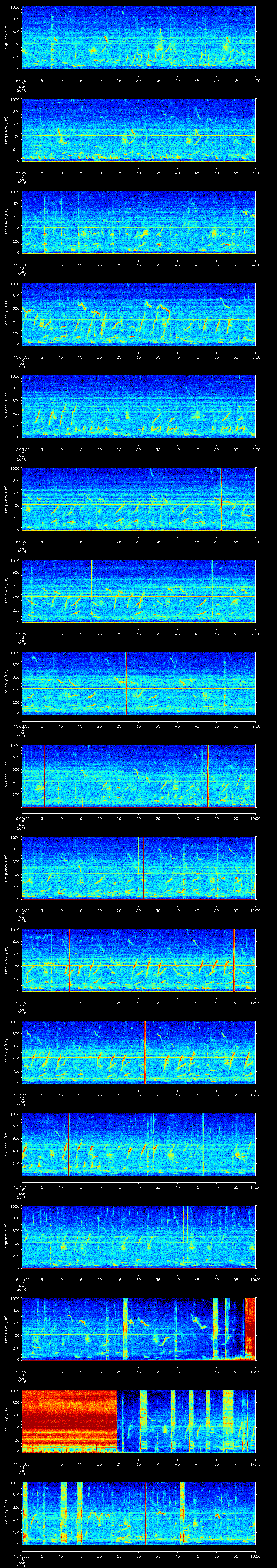The width and height of the screenshot is (277, 1568).
Task: Click the 18:00 end time label
Action: point(255,1557)
